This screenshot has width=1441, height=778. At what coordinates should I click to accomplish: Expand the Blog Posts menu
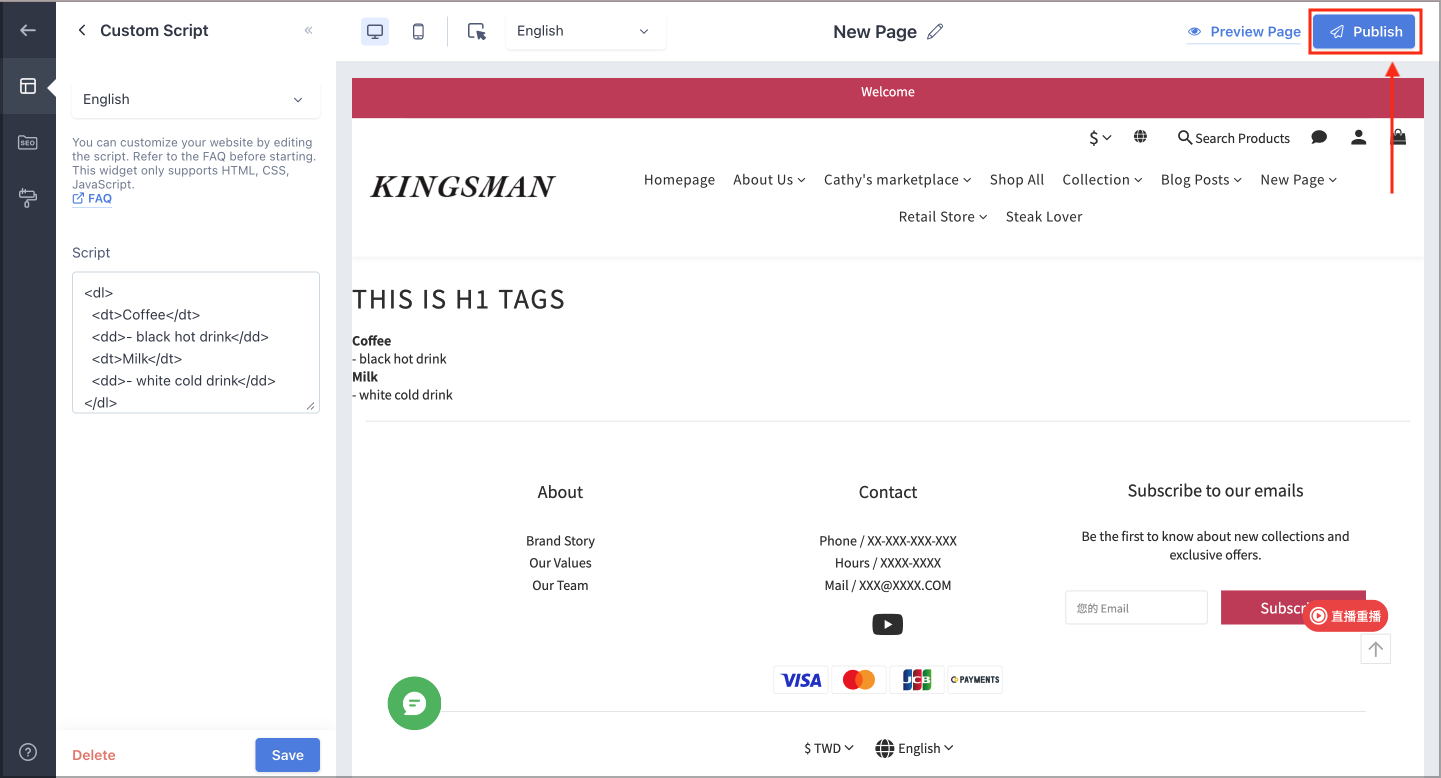pyautogui.click(x=1201, y=180)
